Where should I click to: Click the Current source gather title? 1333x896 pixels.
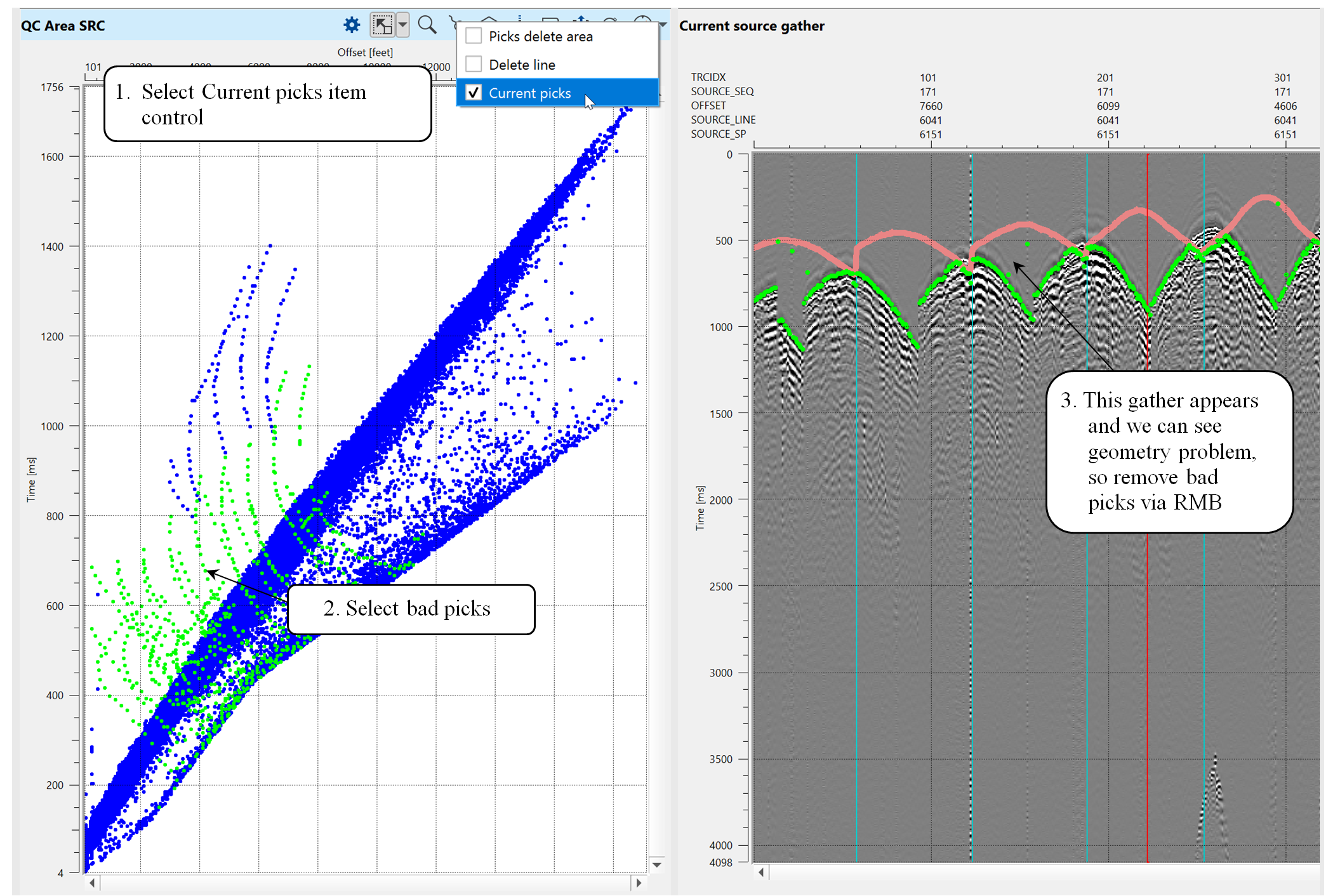pos(752,26)
